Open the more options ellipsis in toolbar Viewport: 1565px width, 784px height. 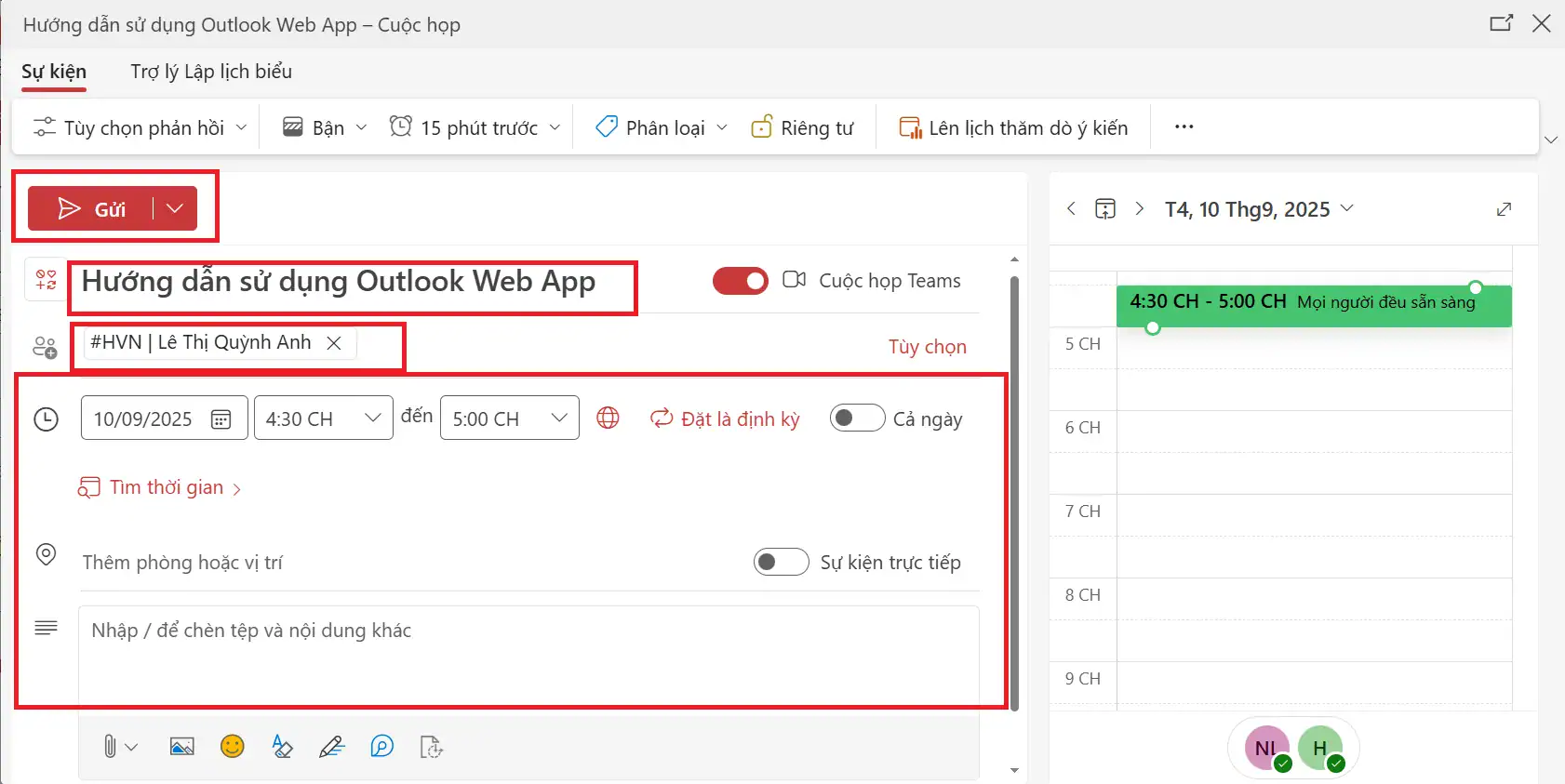1184,126
